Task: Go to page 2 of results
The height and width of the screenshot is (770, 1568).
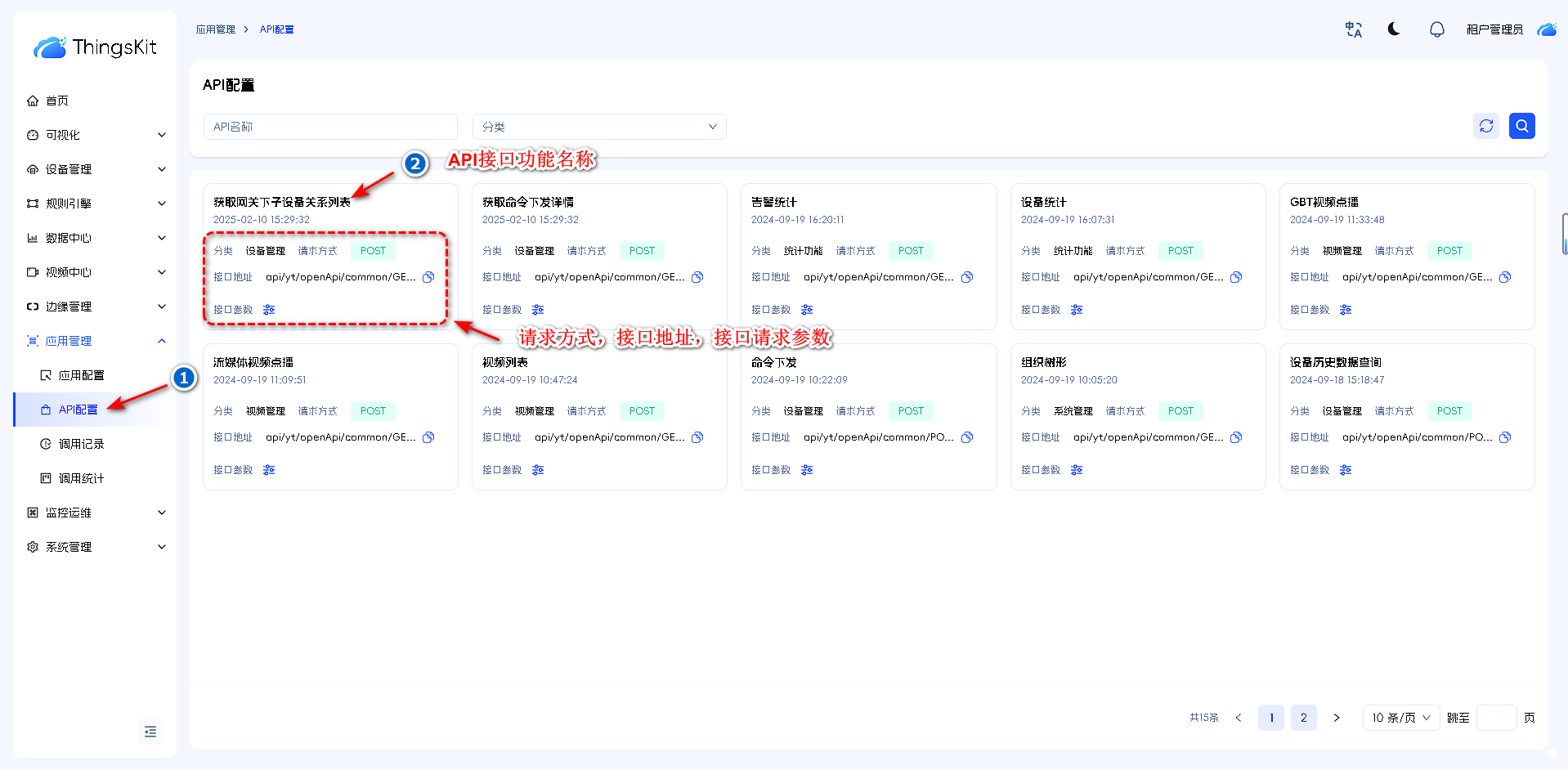Action: click(1303, 718)
